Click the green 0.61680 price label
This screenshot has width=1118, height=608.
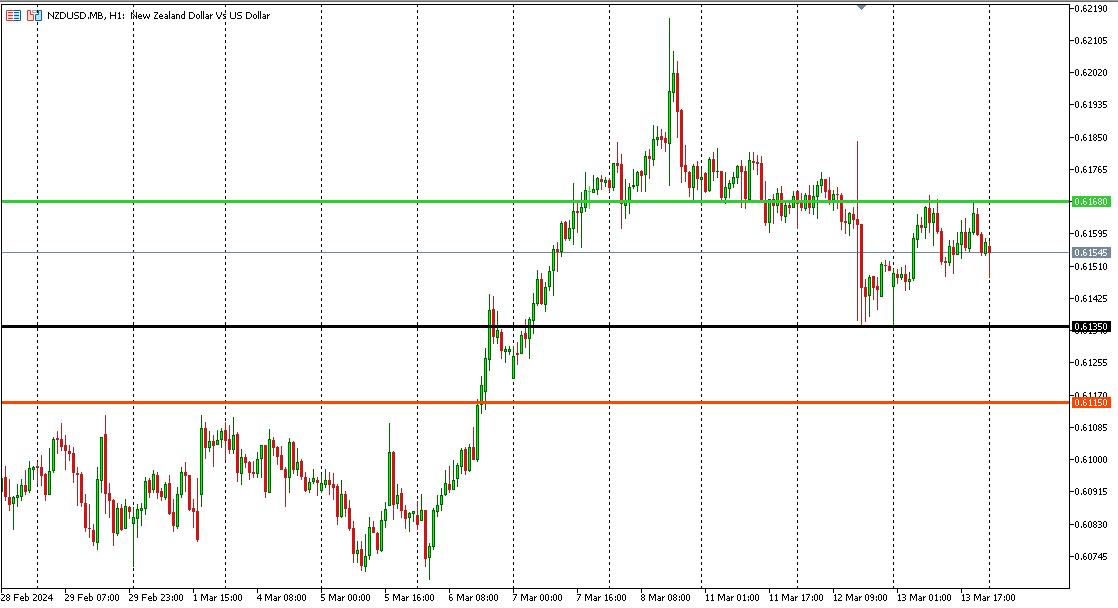pyautogui.click(x=1091, y=202)
